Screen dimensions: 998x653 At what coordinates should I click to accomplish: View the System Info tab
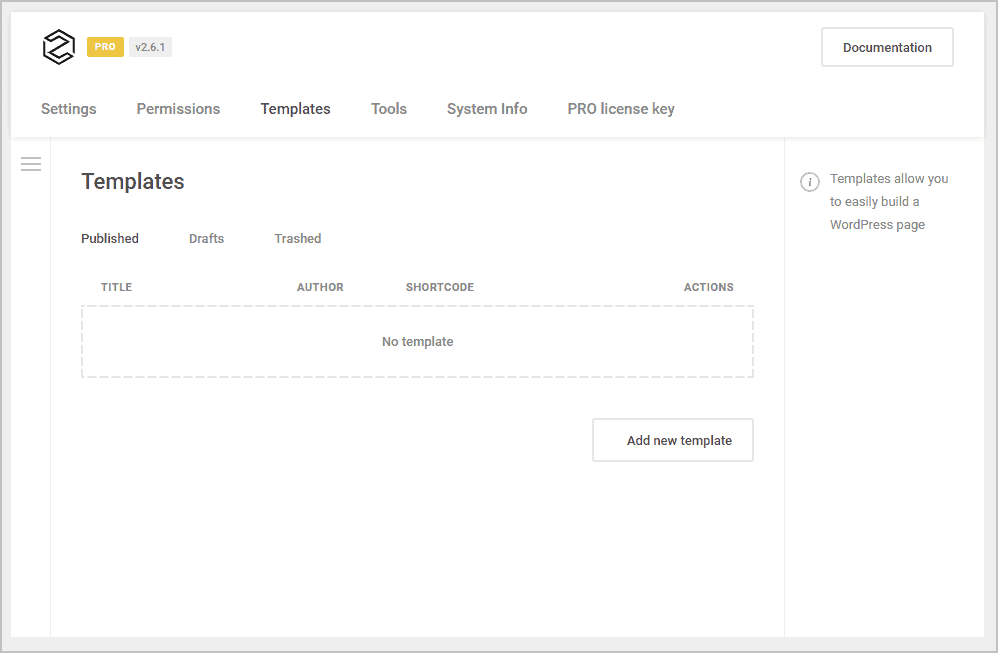[487, 108]
